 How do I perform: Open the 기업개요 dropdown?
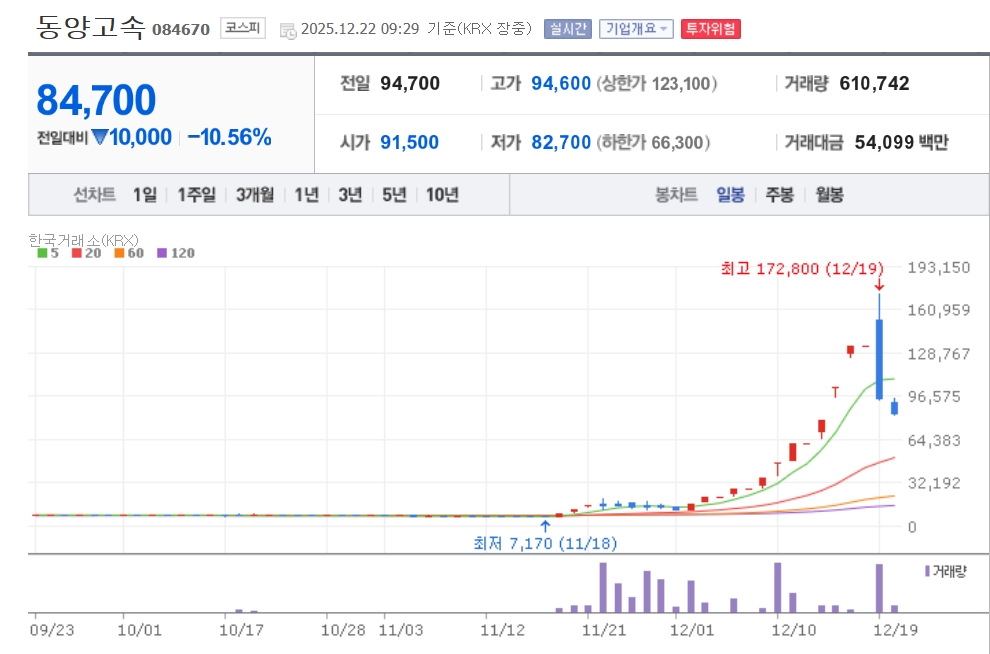coord(636,29)
